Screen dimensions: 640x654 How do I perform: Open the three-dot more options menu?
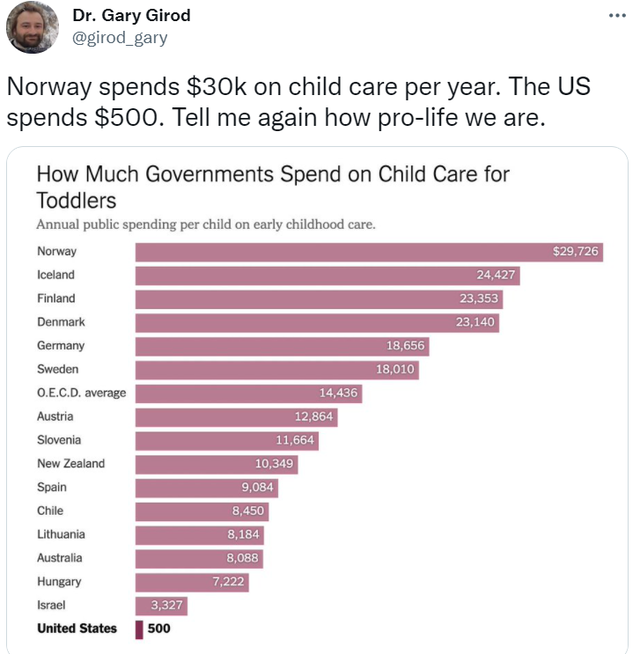point(617,16)
